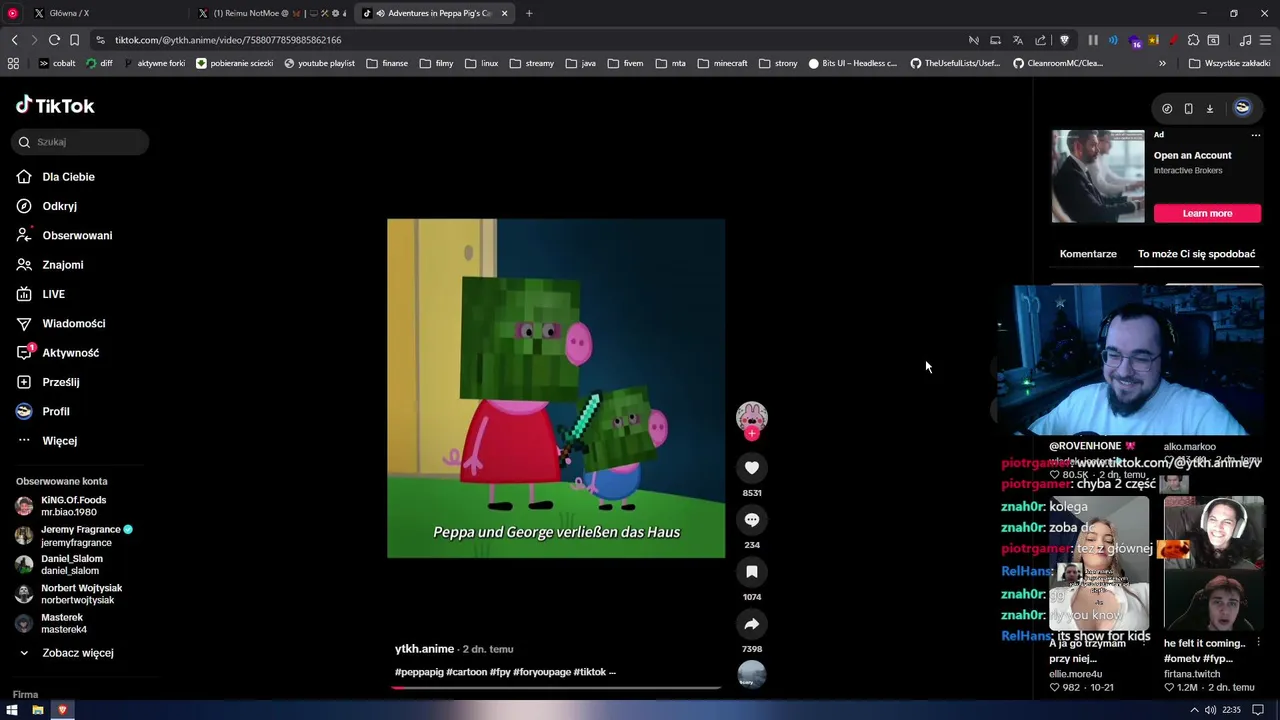Screen dimensions: 1280x720
Task: Open ytkh.anime creator profile link
Action: pyautogui.click(x=424, y=649)
